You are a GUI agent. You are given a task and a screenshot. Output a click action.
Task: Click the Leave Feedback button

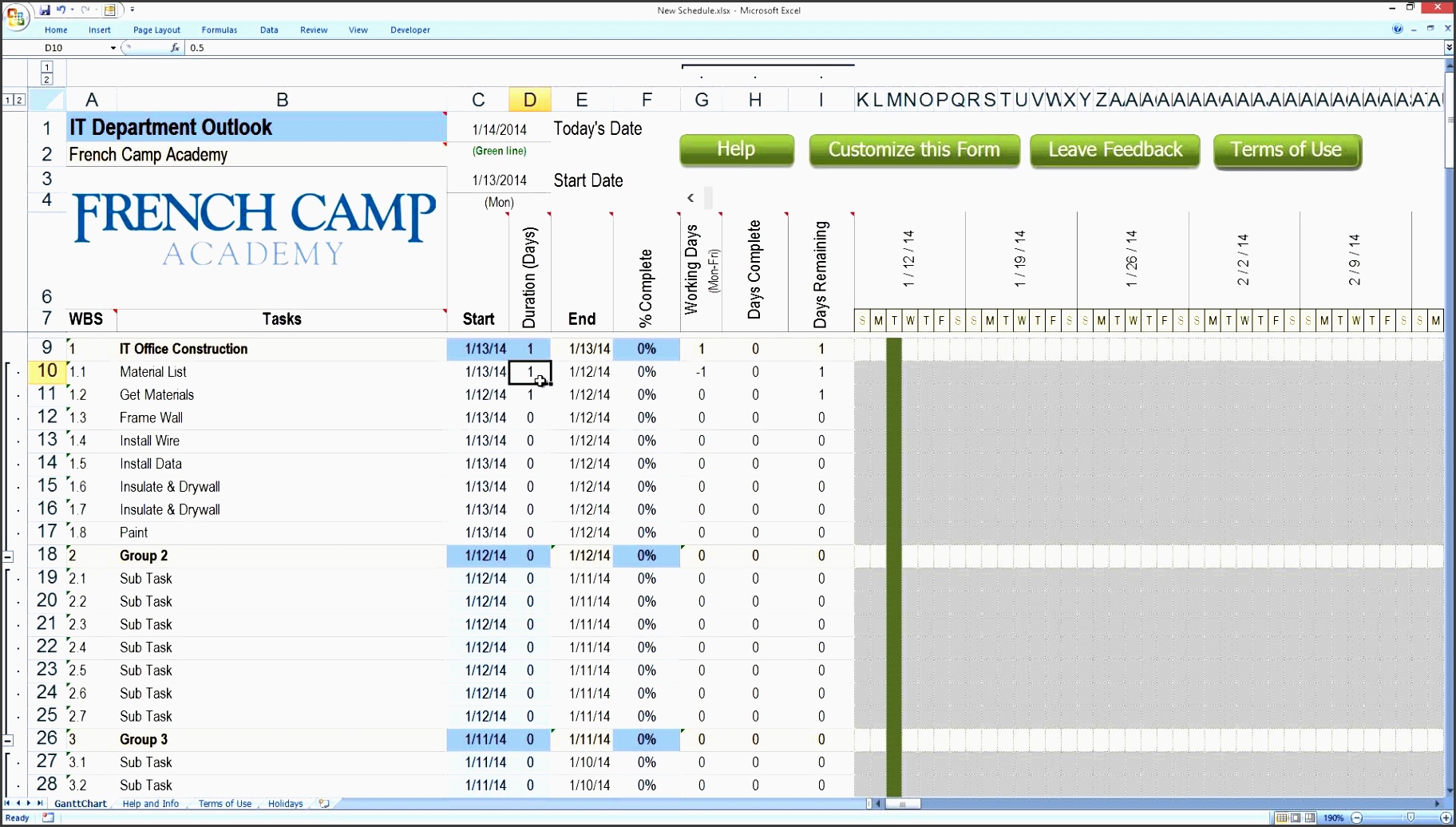[1114, 149]
